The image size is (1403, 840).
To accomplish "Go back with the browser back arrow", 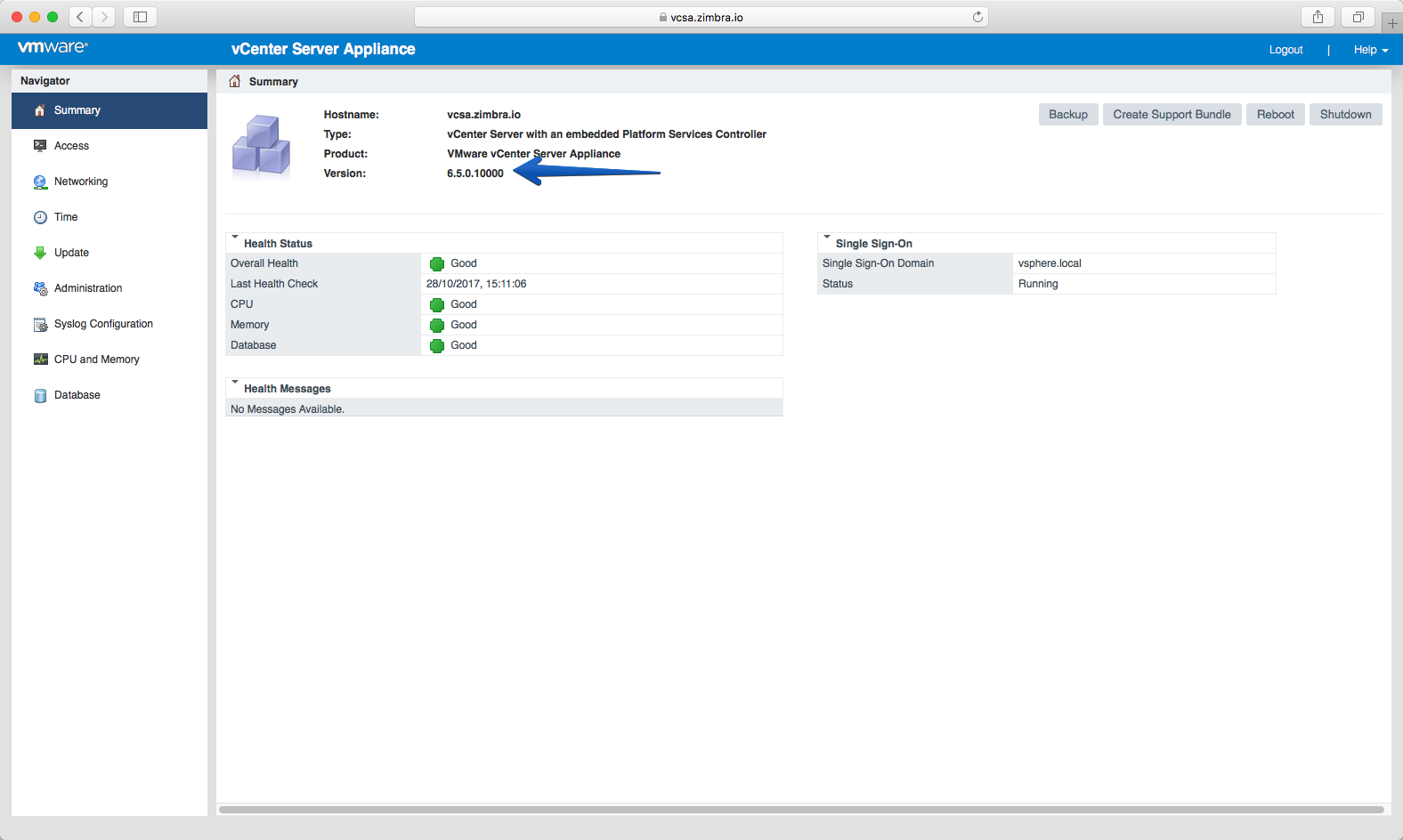I will [x=80, y=17].
